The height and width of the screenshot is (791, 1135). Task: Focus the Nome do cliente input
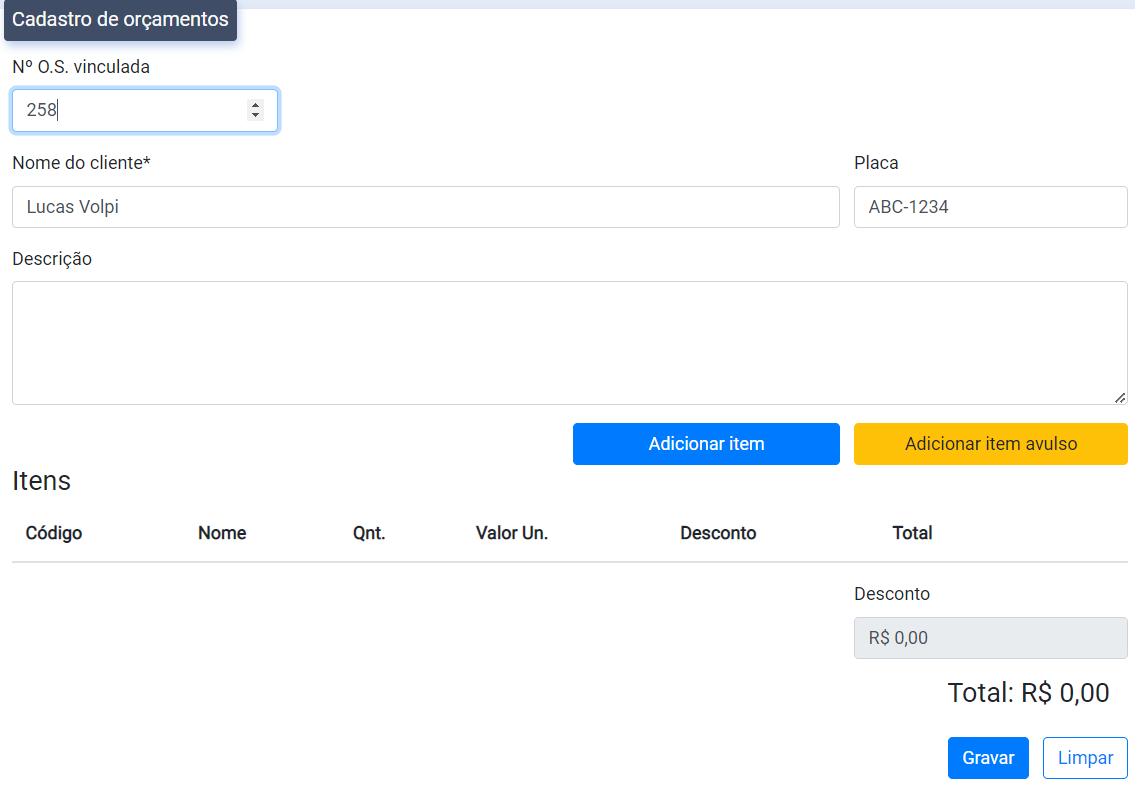(x=425, y=207)
